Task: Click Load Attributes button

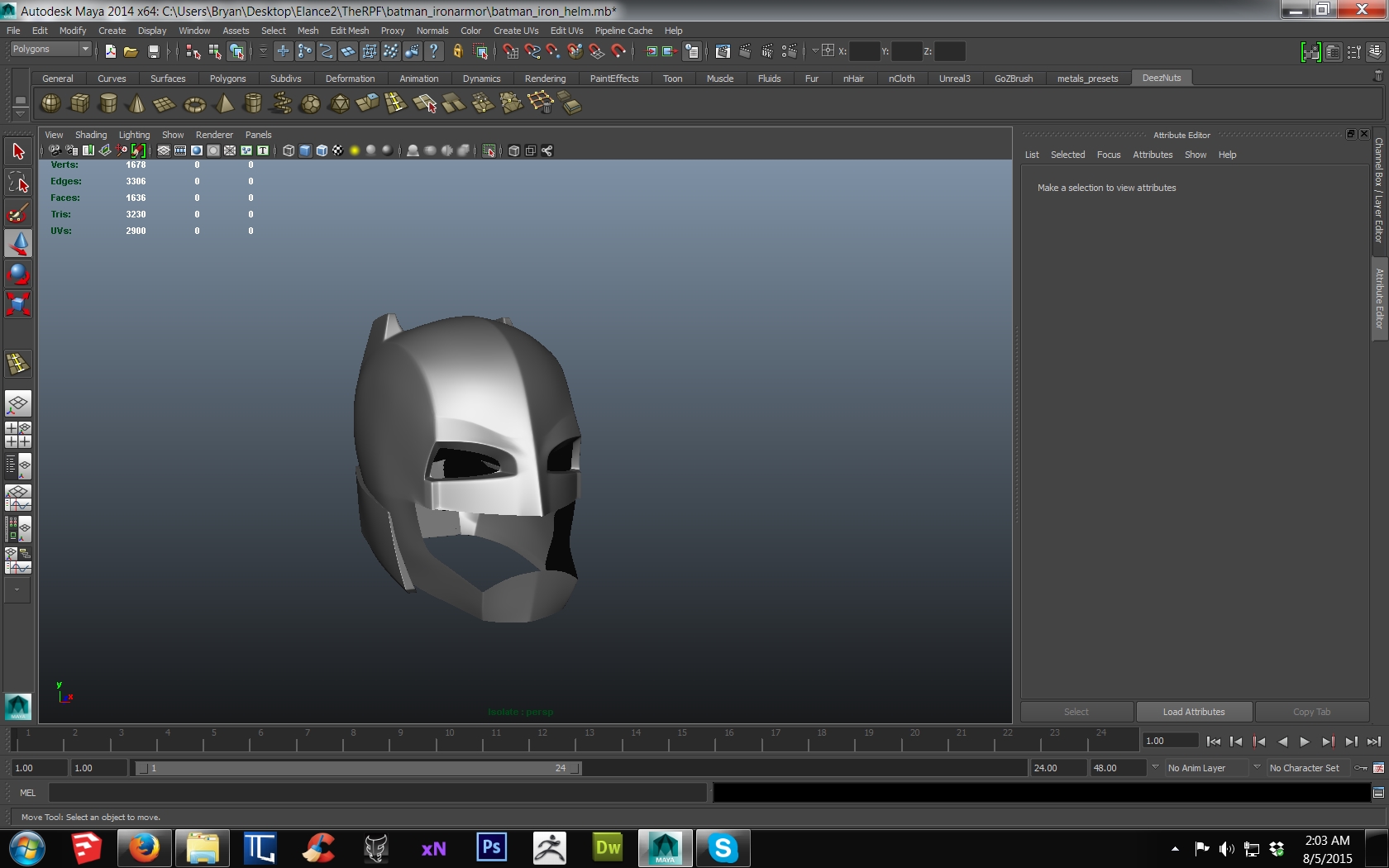Action: pos(1194,712)
